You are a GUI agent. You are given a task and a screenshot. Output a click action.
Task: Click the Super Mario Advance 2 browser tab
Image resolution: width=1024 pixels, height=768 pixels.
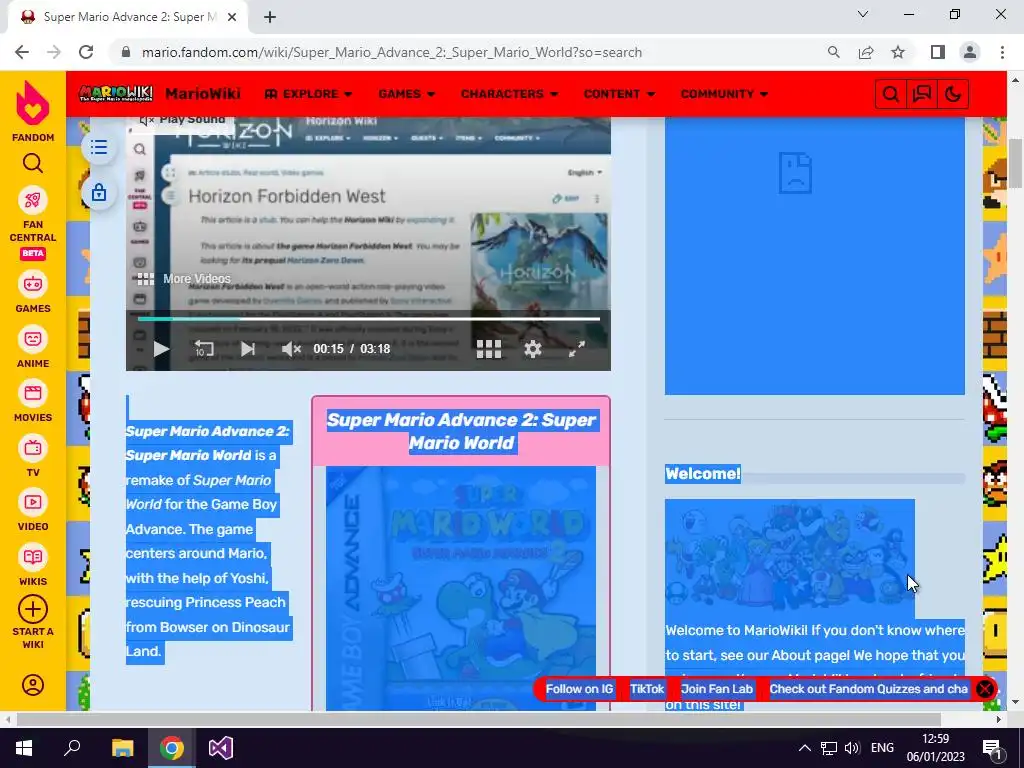(128, 17)
